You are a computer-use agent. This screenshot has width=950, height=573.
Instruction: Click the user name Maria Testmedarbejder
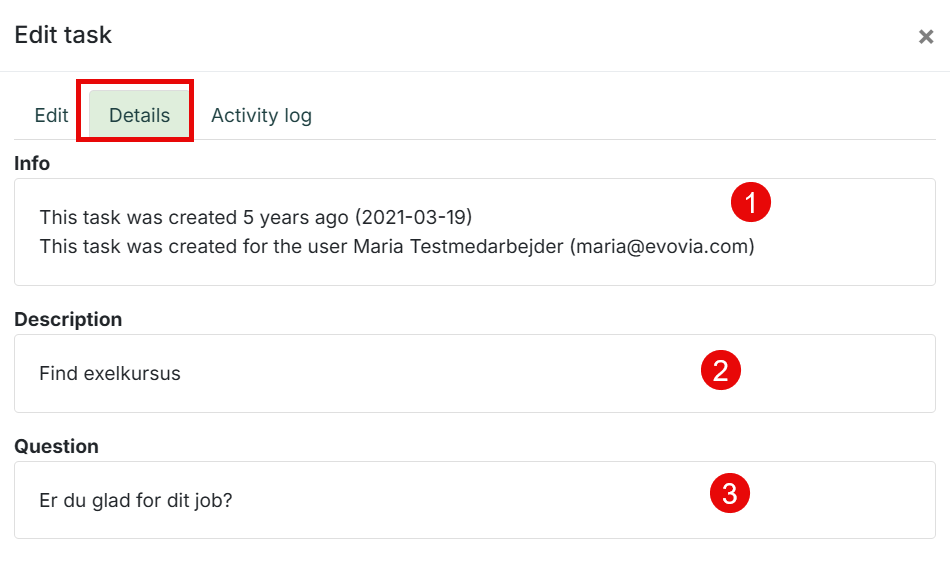(x=459, y=247)
